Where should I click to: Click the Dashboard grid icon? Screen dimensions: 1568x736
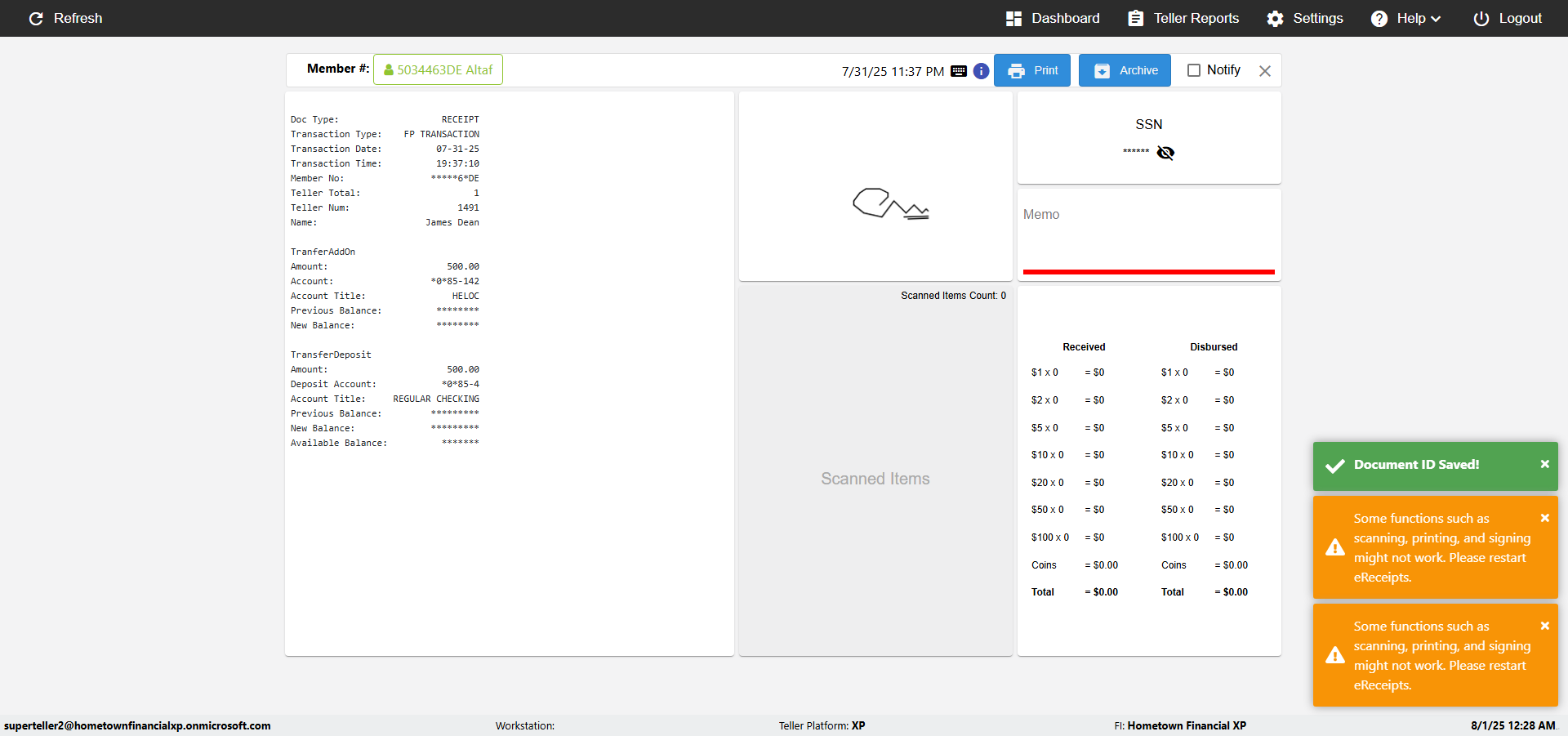[1013, 19]
